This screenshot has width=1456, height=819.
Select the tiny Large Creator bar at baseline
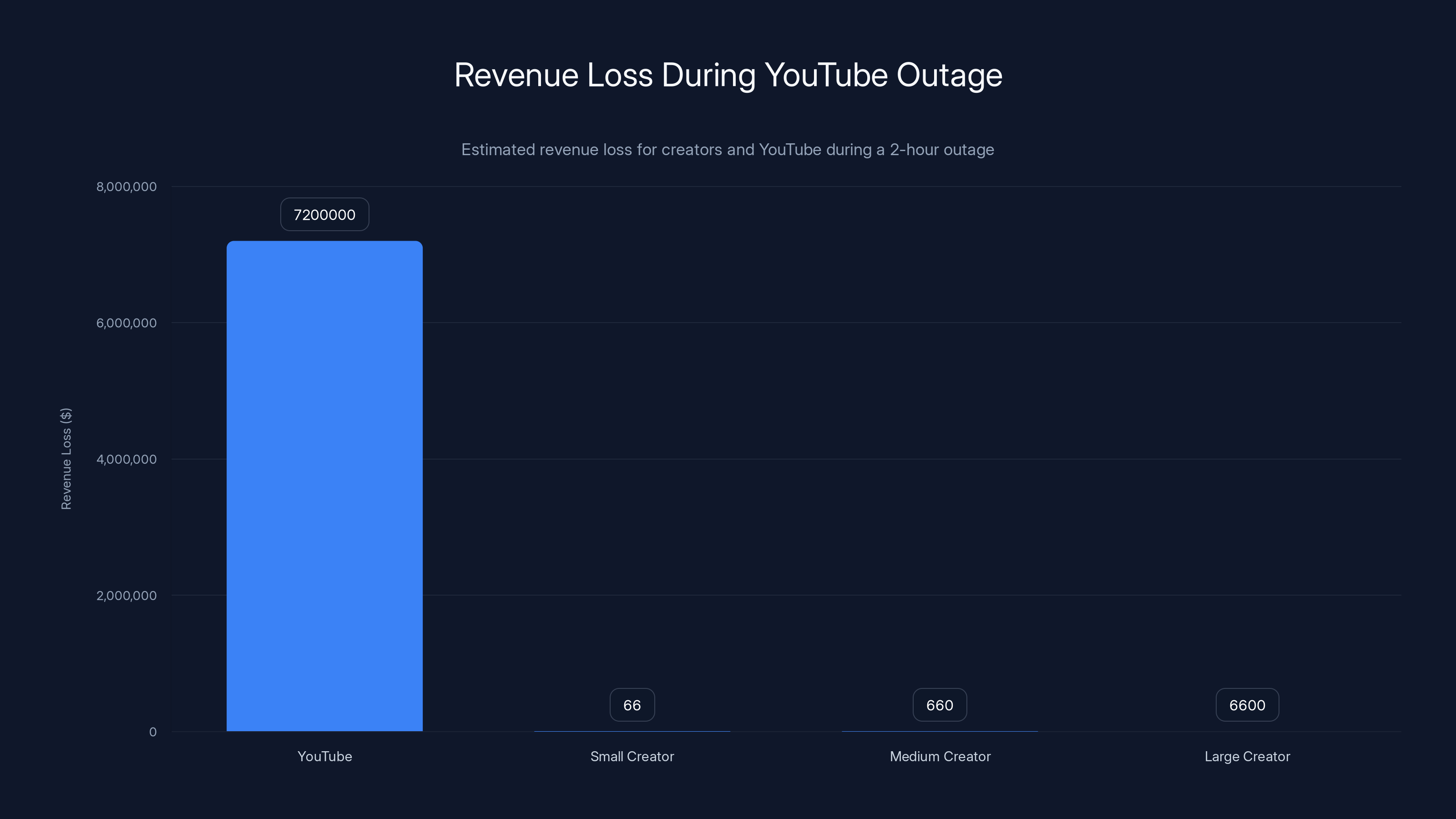1247,730
